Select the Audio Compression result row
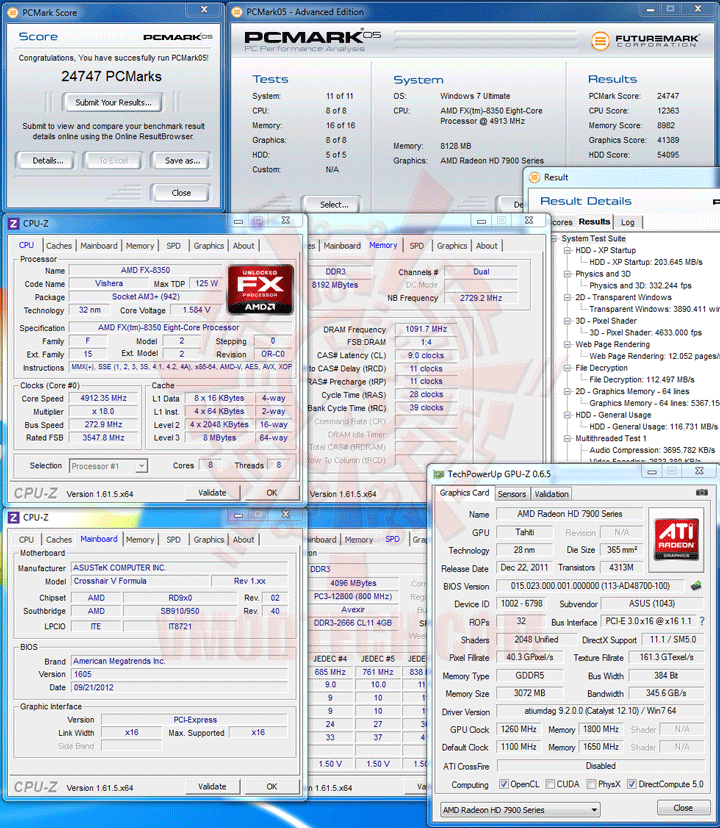 652,450
